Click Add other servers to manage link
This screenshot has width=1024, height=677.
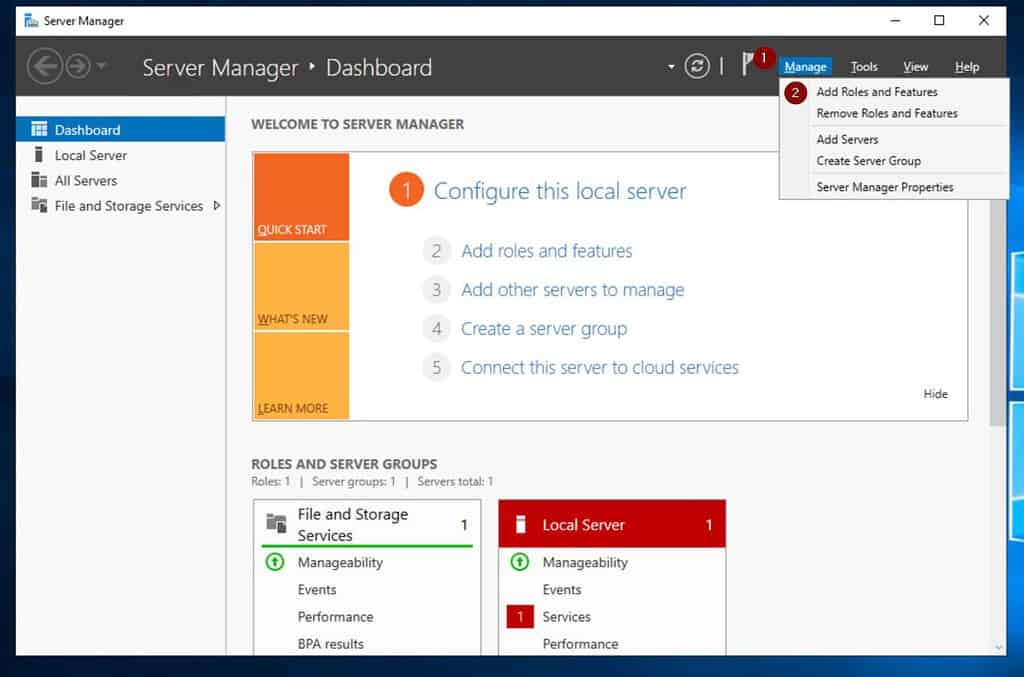tap(573, 290)
